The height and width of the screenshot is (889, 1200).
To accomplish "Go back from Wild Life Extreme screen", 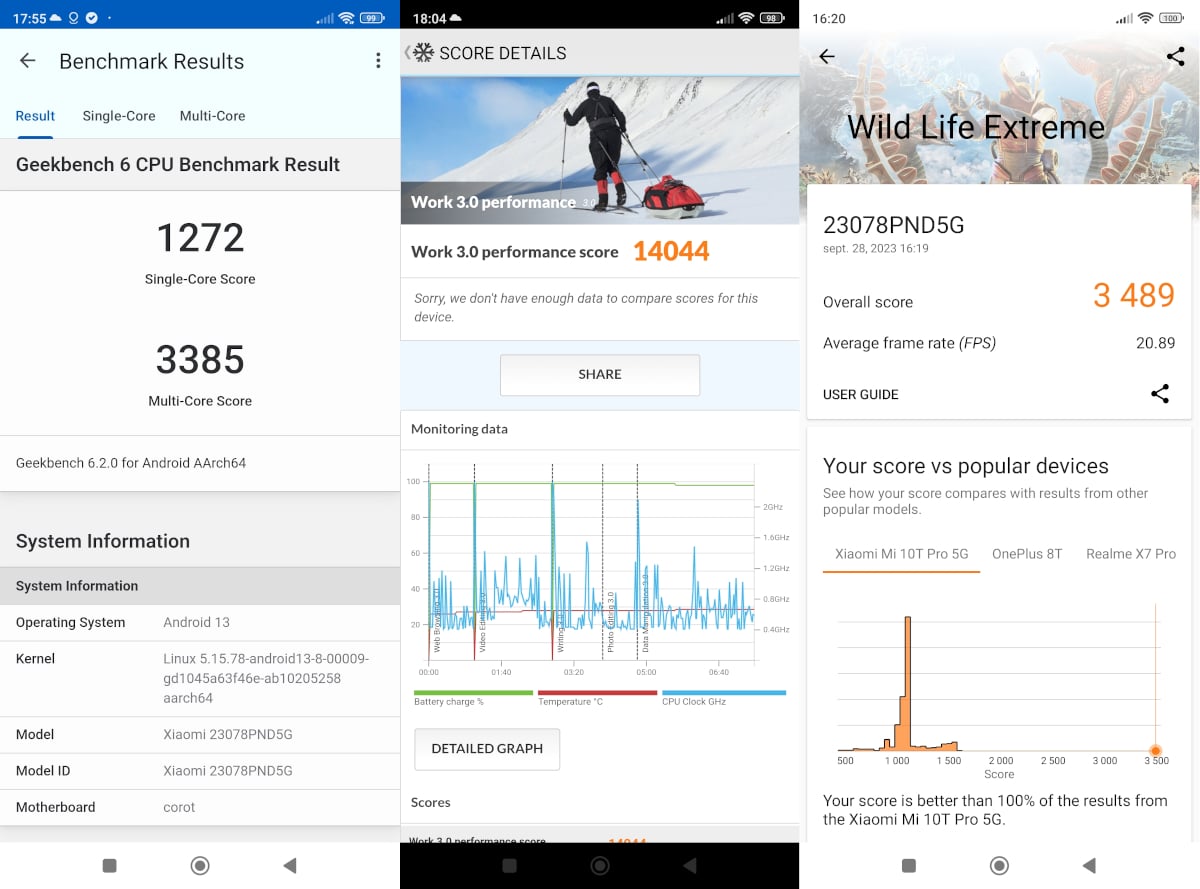I will click(826, 57).
